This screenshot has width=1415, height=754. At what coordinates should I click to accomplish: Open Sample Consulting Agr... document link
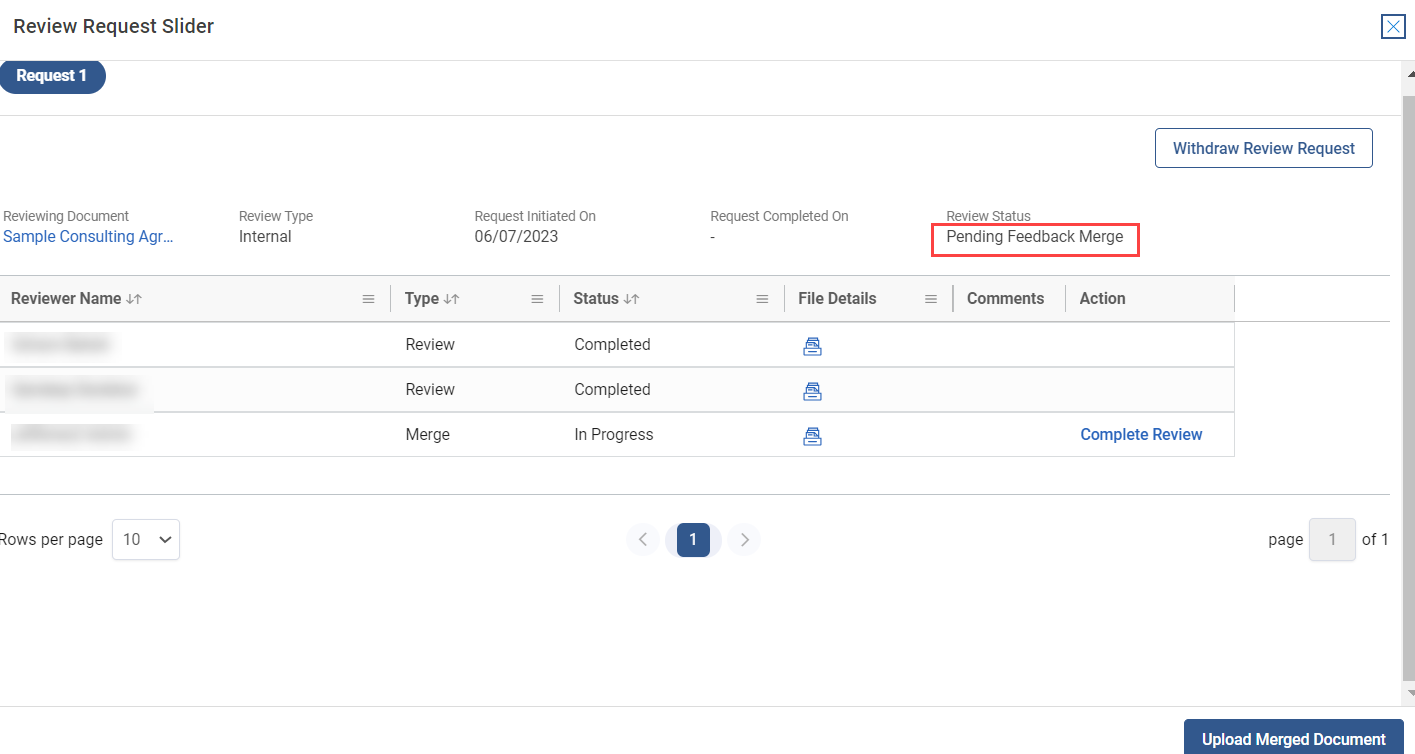point(88,237)
